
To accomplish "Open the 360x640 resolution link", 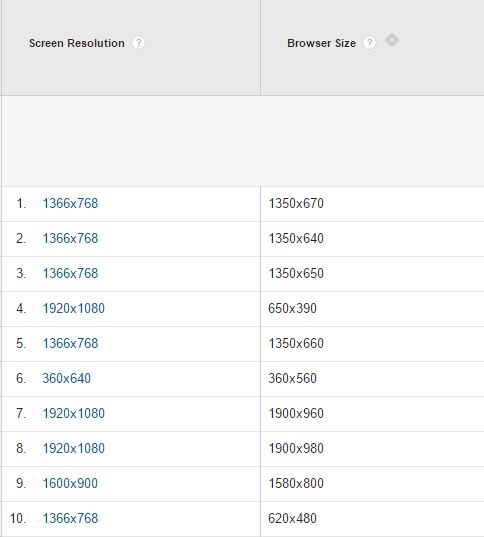I will (x=66, y=378).
